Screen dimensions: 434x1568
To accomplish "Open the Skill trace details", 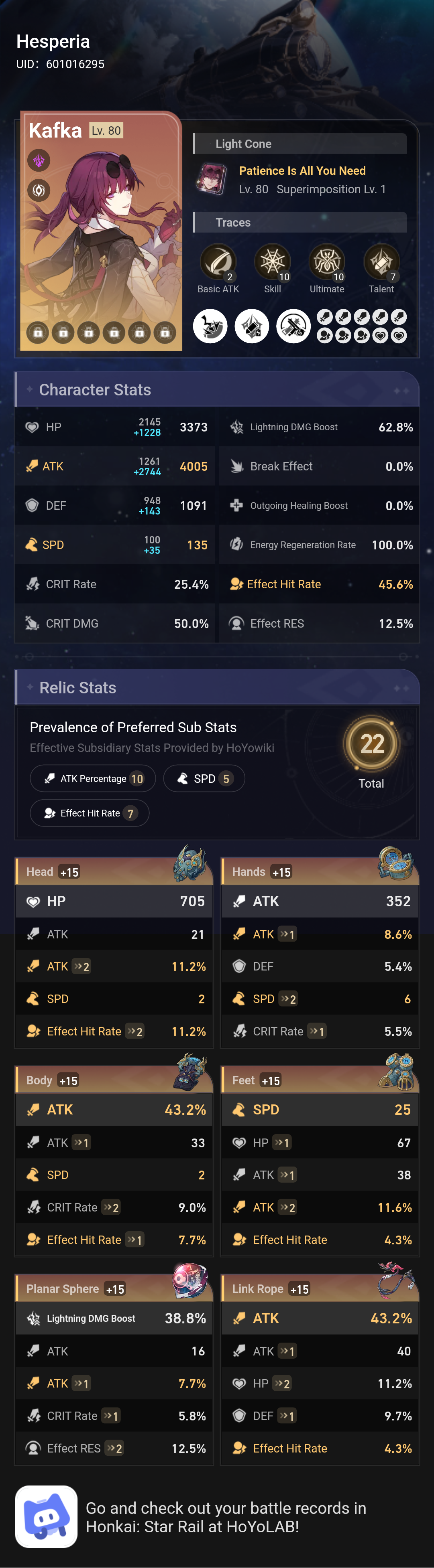I will pos(273,262).
